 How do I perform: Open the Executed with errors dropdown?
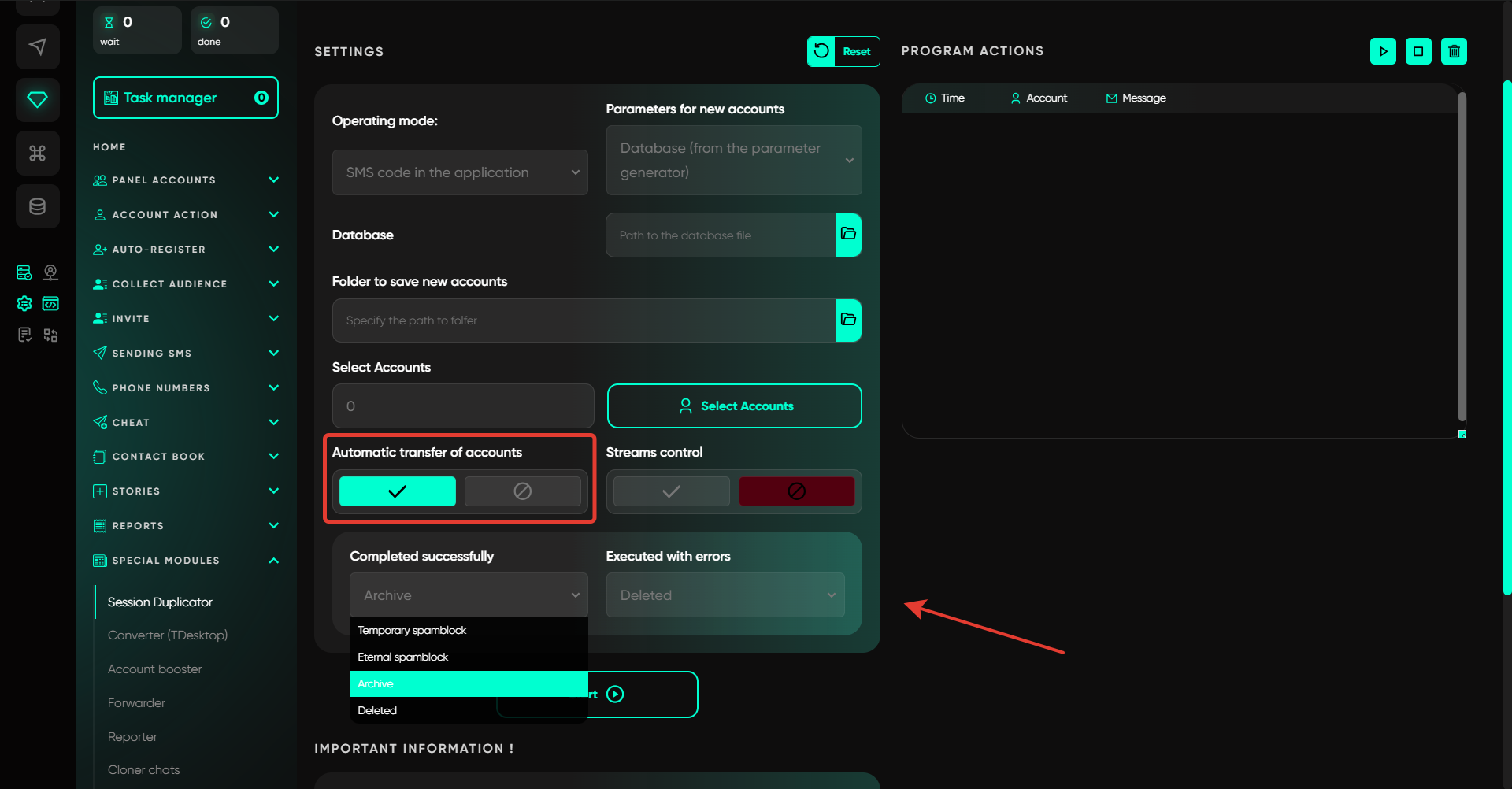(x=724, y=595)
